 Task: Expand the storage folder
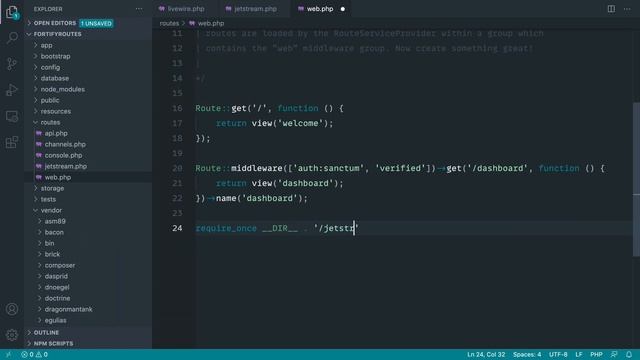(52, 189)
